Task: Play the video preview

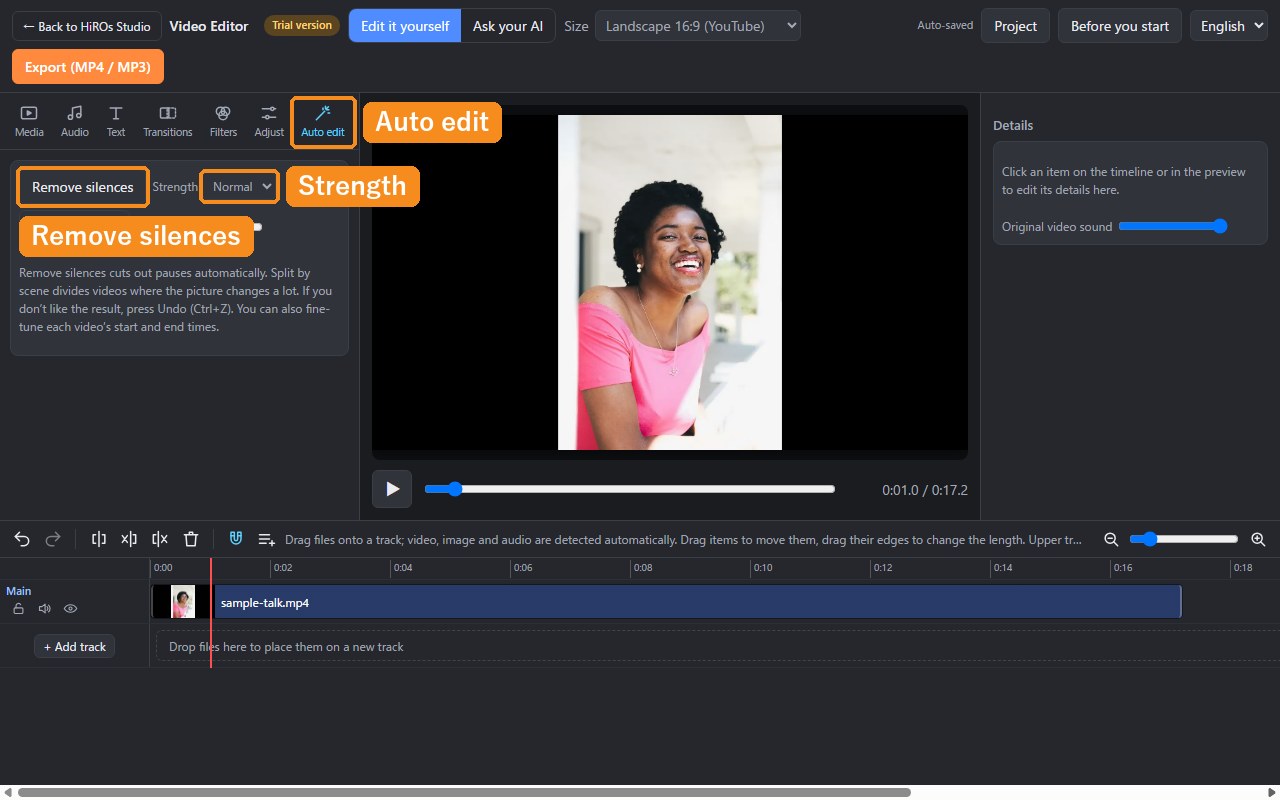Action: coord(392,489)
